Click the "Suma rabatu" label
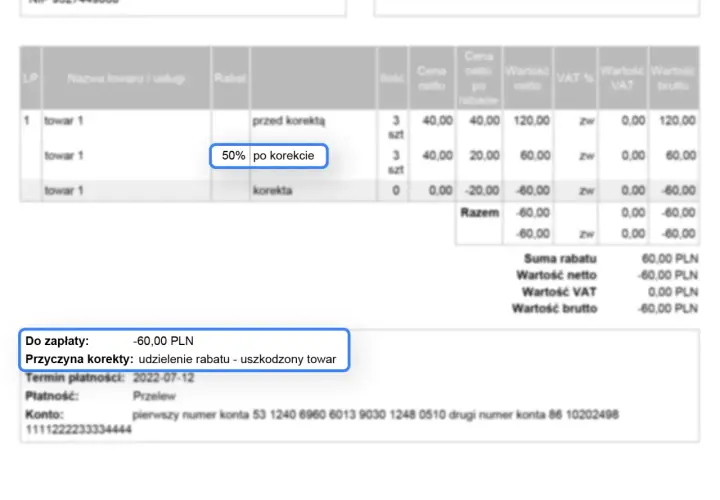720x500 pixels. coord(560,258)
